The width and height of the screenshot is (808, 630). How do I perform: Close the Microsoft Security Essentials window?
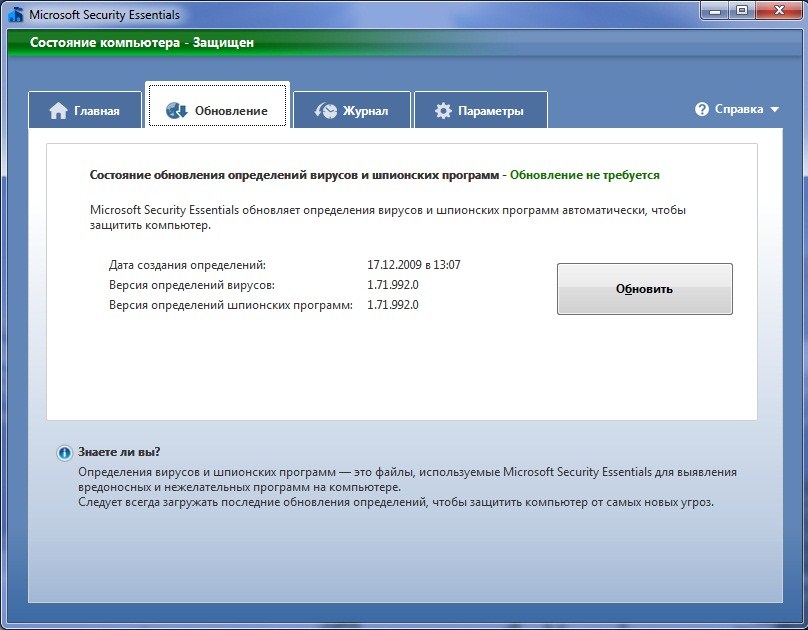[780, 10]
